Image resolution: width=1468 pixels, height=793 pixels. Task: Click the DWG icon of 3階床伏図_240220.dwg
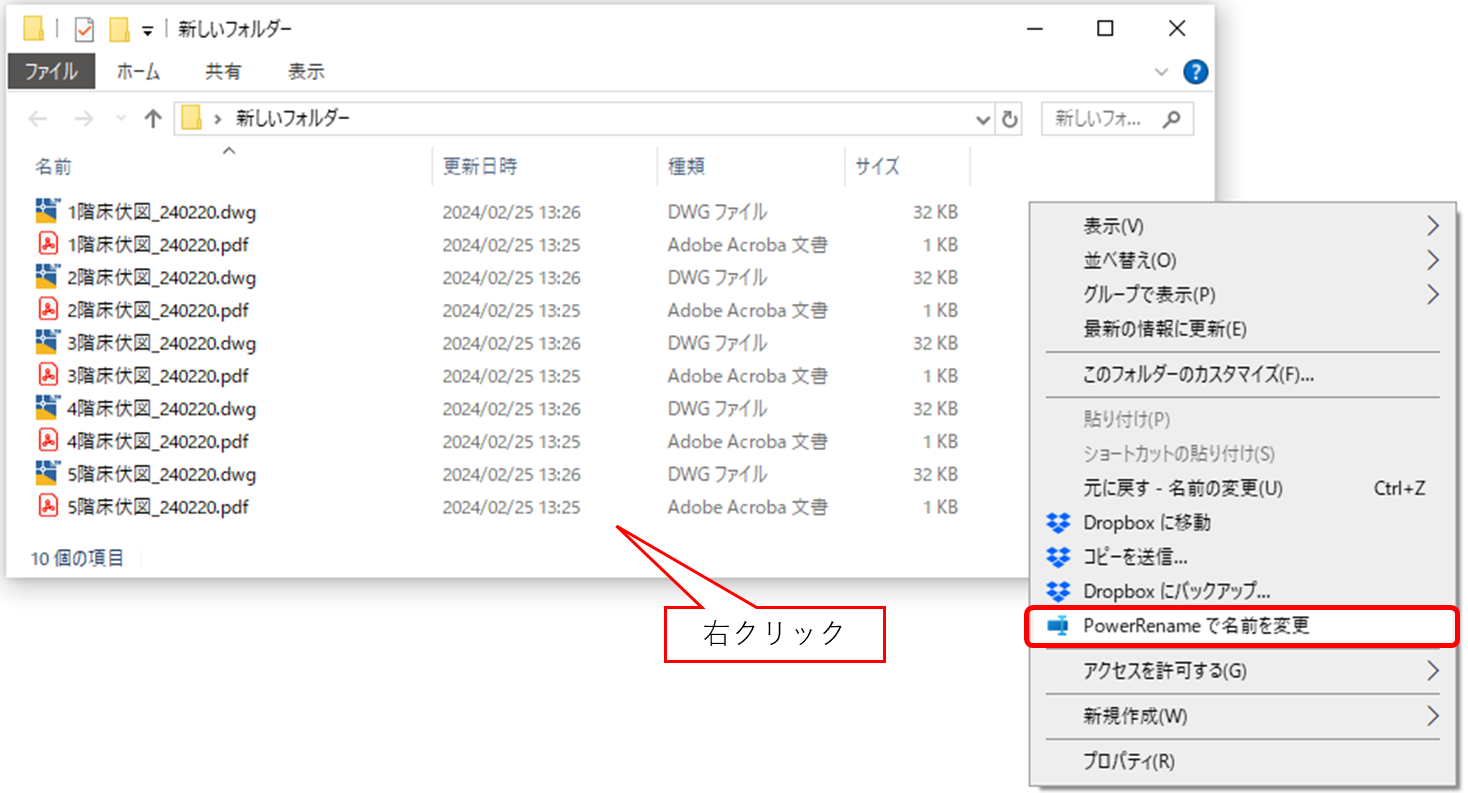pos(47,343)
